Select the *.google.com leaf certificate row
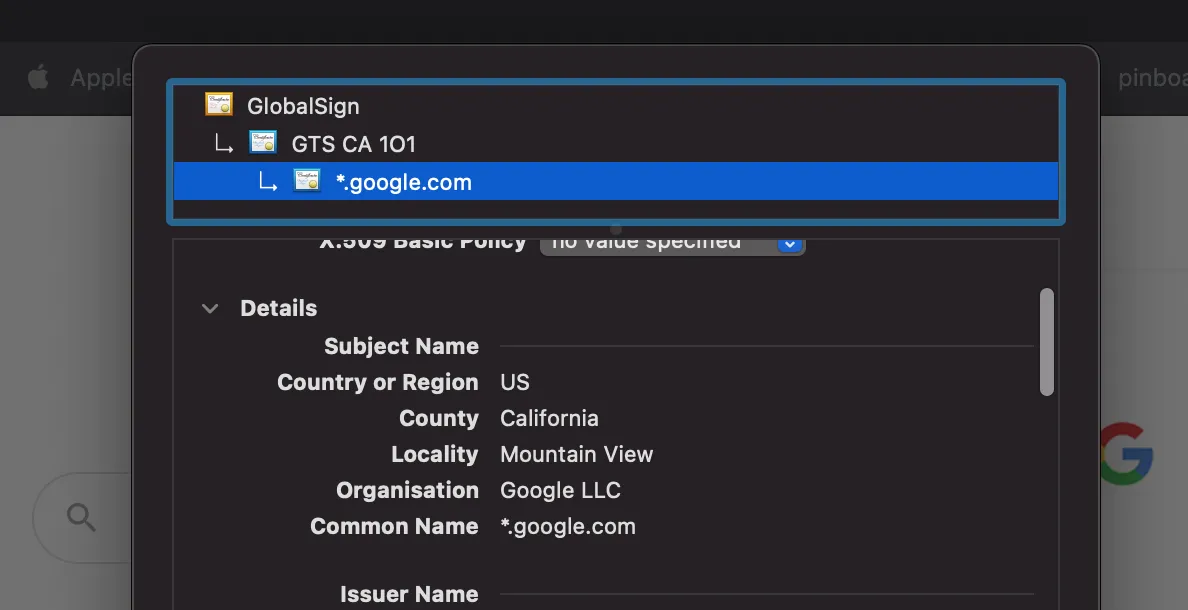The width and height of the screenshot is (1188, 610). coord(615,181)
